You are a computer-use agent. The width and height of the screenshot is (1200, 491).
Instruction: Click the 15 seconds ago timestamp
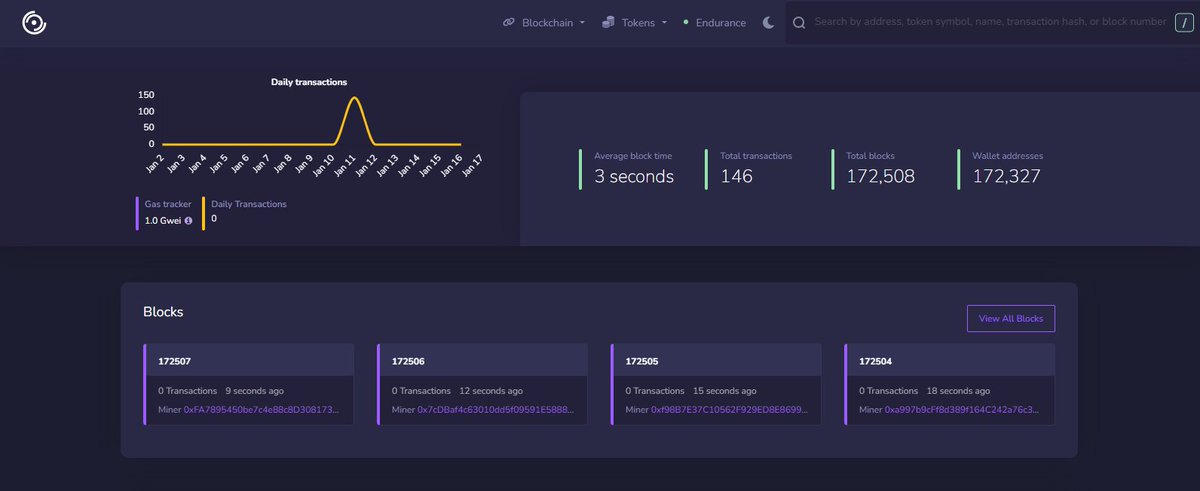click(725, 391)
